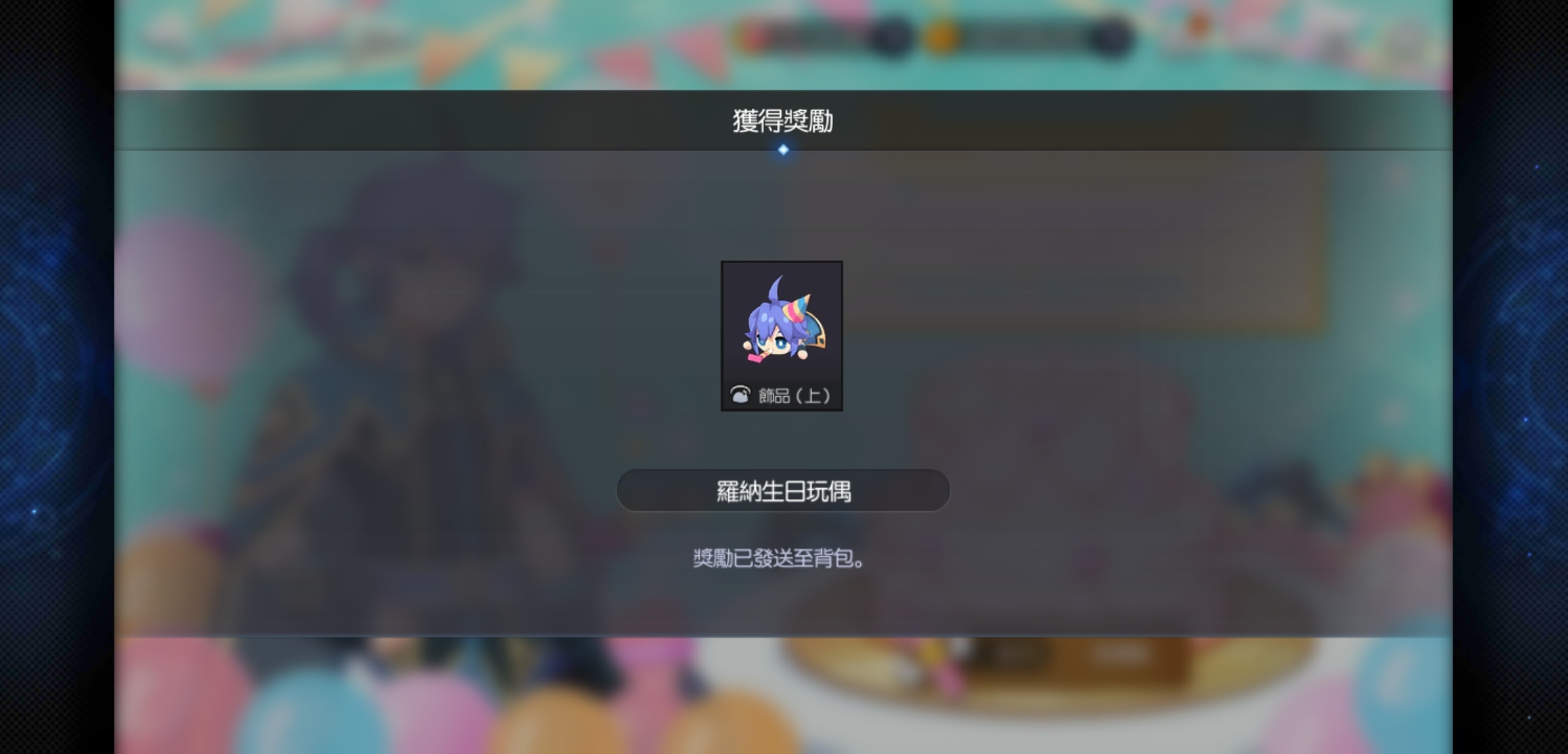Select the 飾品(上) category label

[x=794, y=396]
